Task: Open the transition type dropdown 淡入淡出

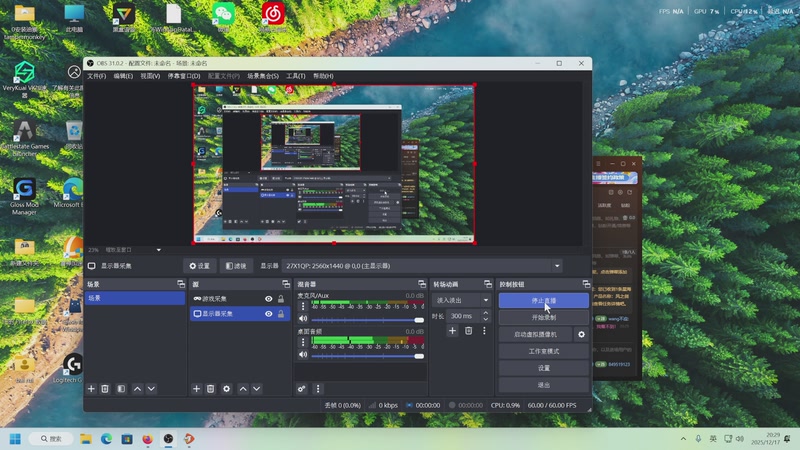Action: [461, 301]
